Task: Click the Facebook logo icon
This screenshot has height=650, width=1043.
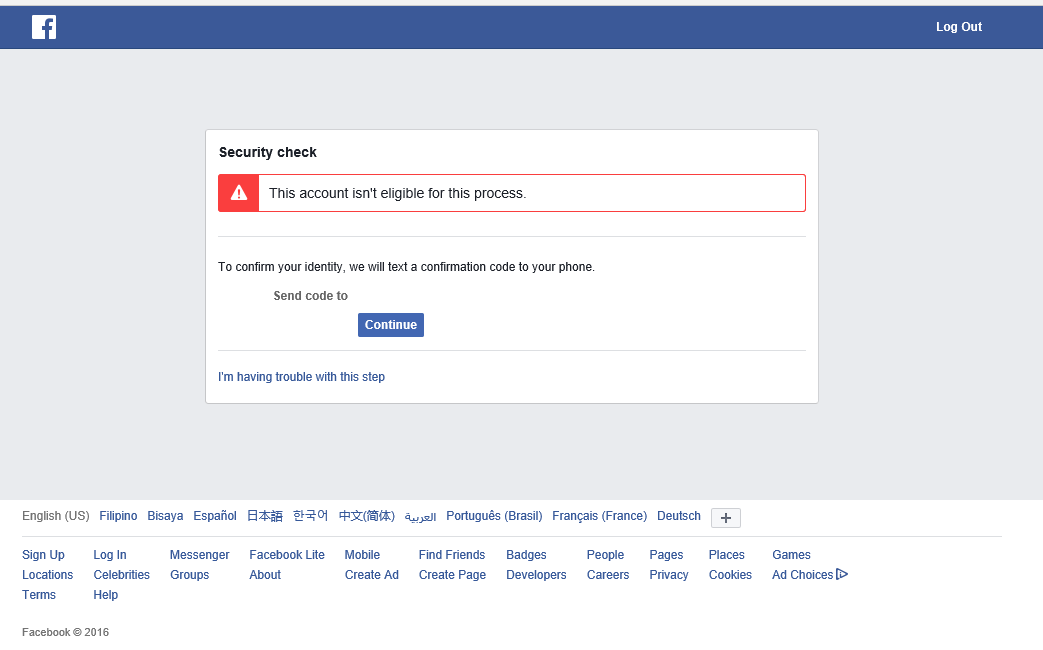Action: [44, 27]
